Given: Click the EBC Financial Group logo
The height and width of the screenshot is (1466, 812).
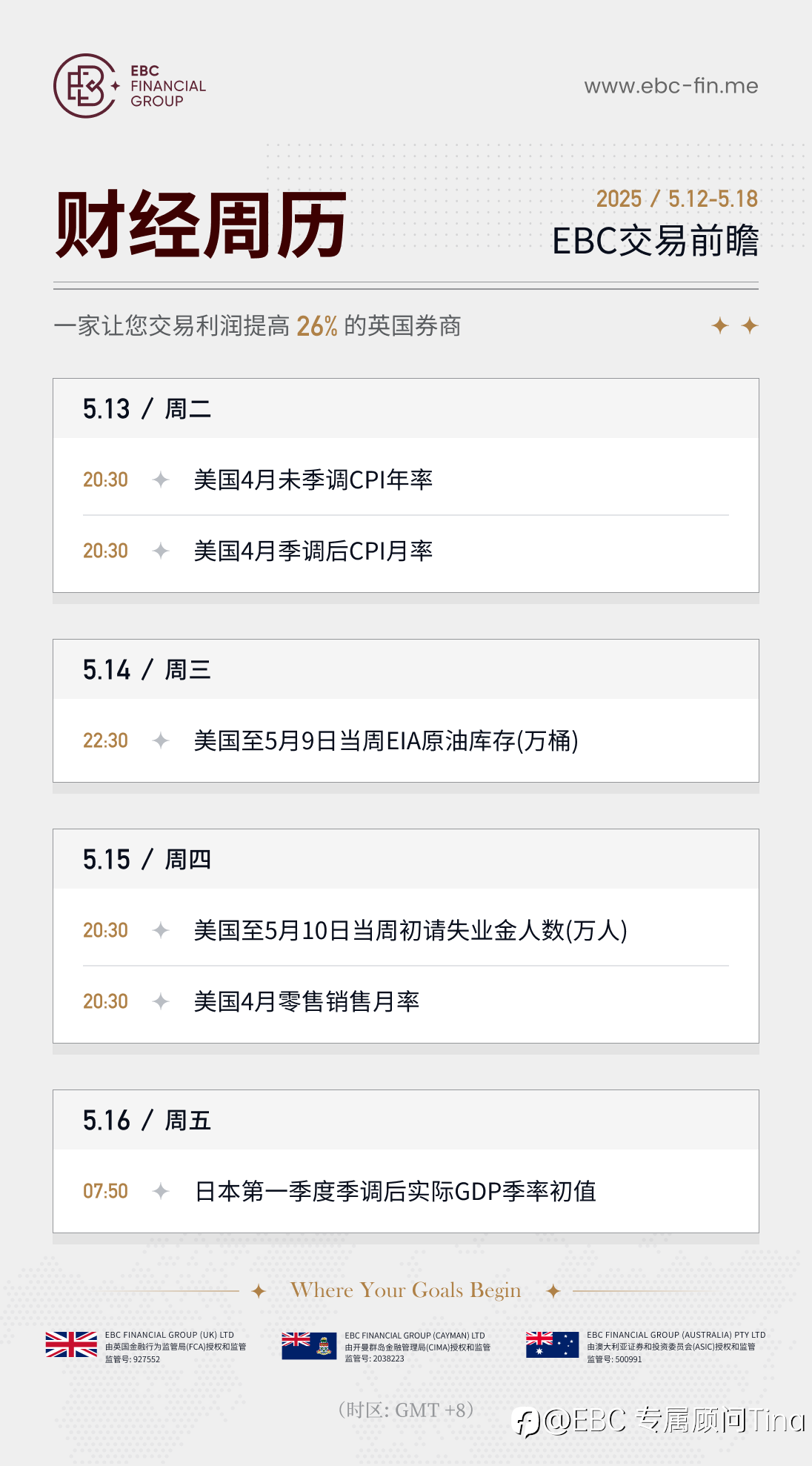Looking at the screenshot, I should click(x=130, y=86).
